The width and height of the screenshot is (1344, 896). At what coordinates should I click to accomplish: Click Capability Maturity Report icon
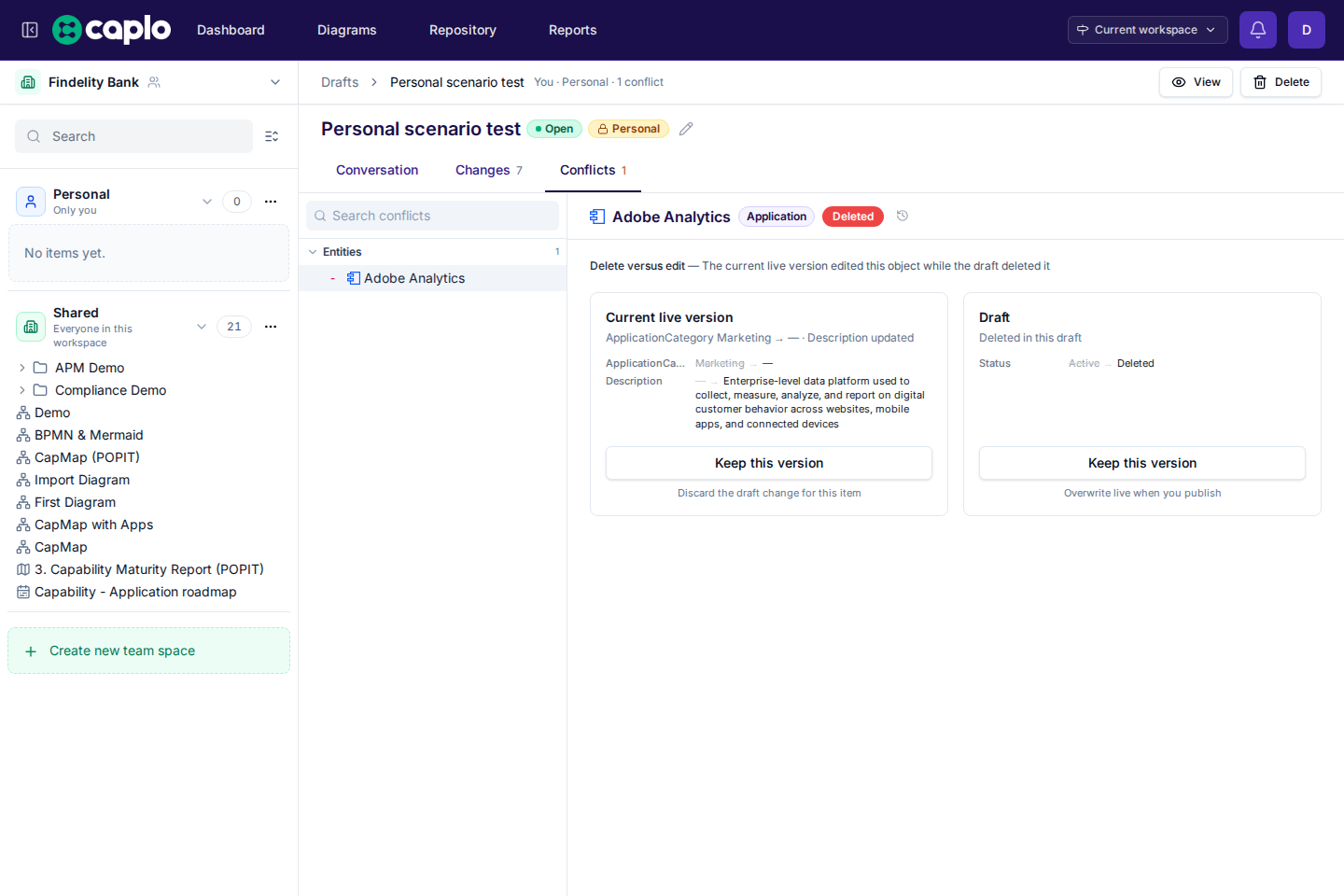click(23, 569)
